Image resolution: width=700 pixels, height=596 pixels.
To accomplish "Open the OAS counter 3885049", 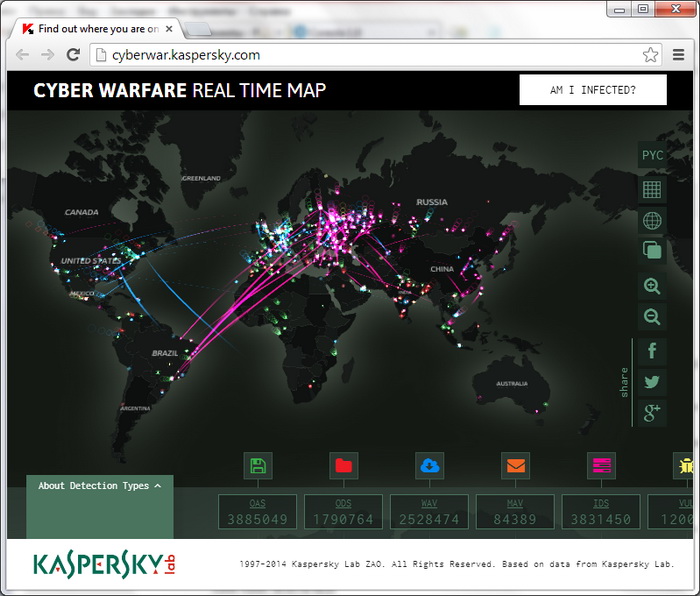I will tap(258, 512).
